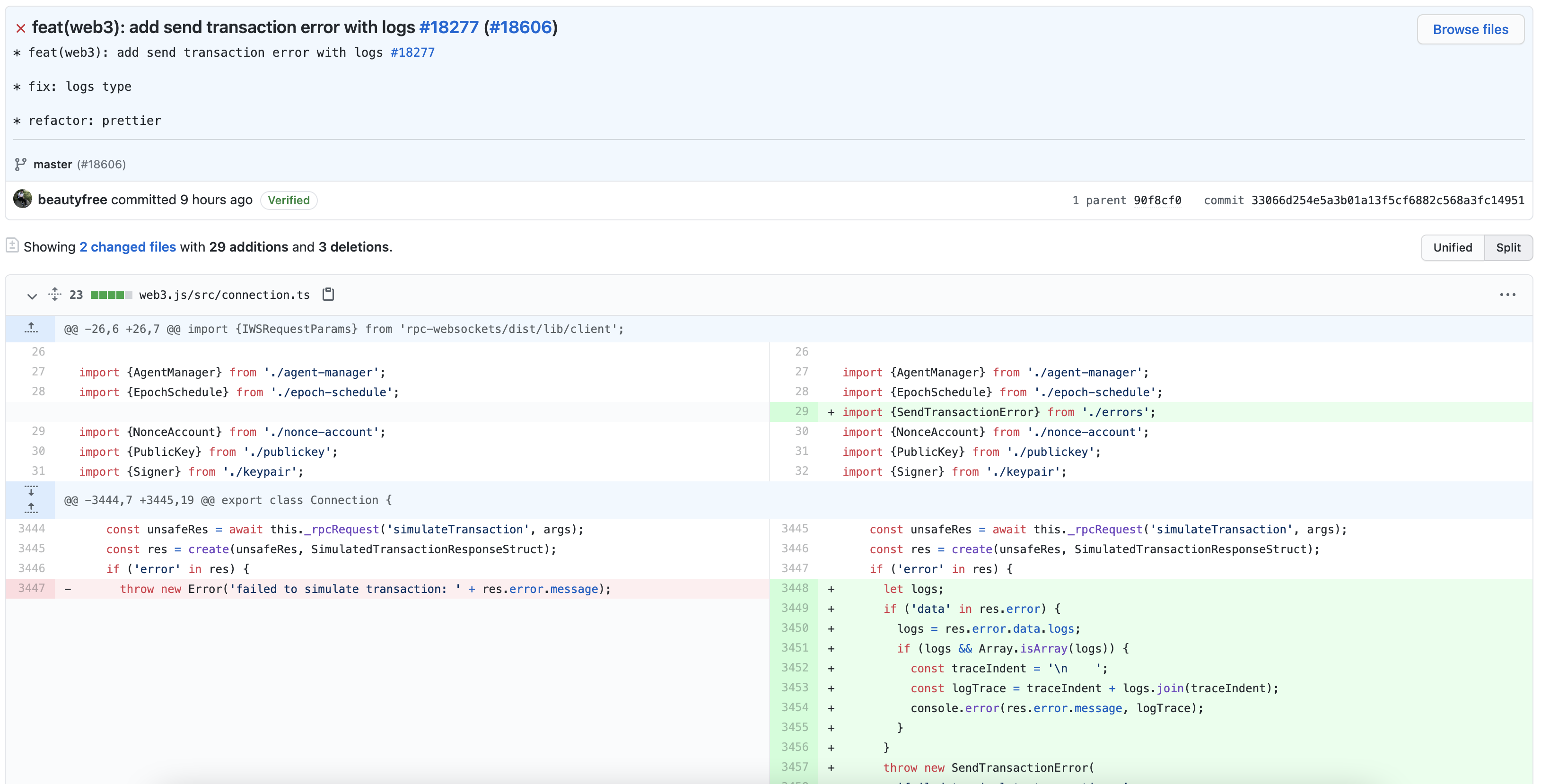Viewport: 1541px width, 784px height.
Task: Open parent commit 90f8cf0
Action: [1157, 200]
